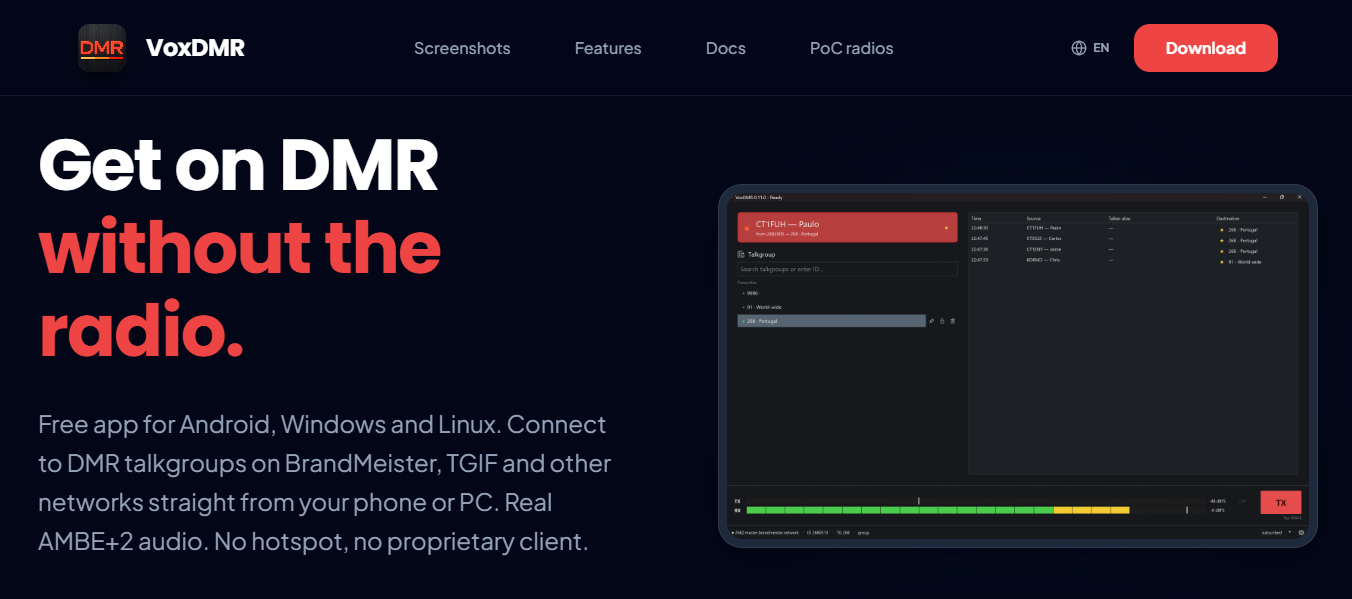Toggle the star in the Paulo log row
The image size is (1352, 599).
point(1222,230)
